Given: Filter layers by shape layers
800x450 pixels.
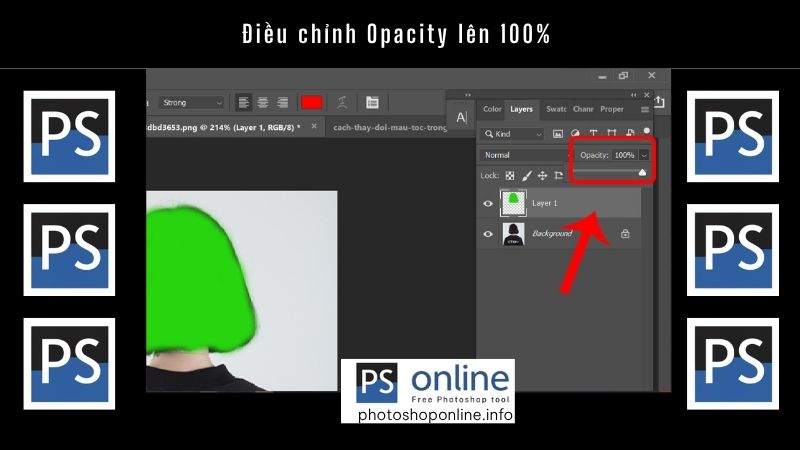Looking at the screenshot, I should 611,134.
